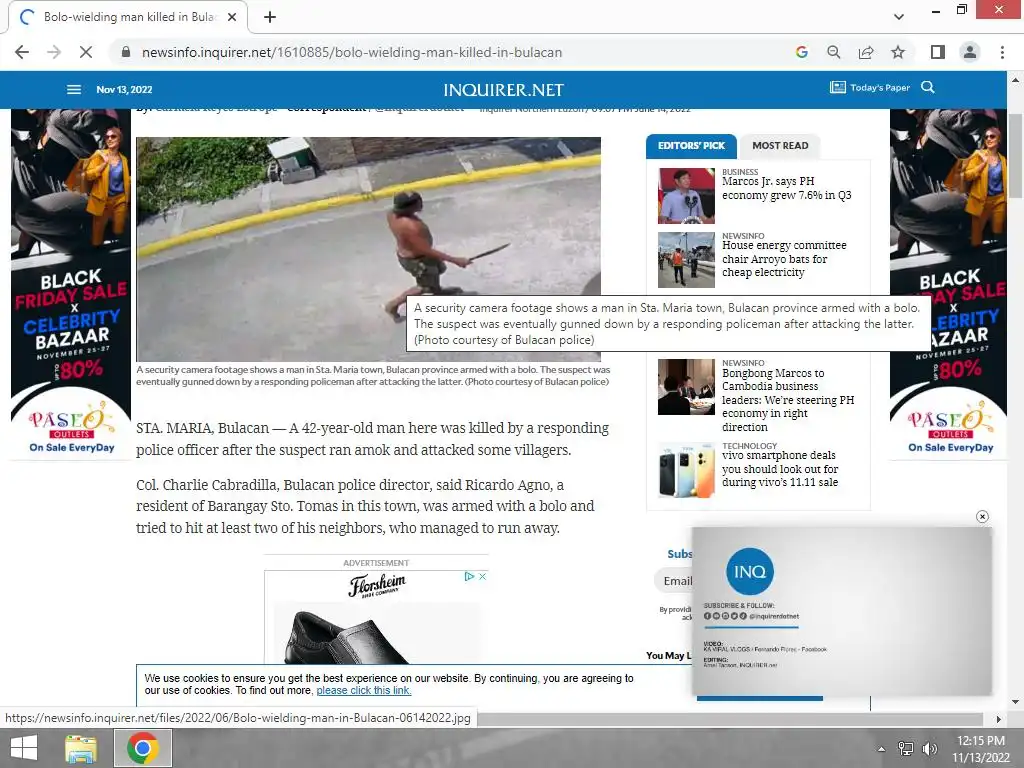
Task: Open the AdChoices icon on Florsheim ad
Action: pos(469,576)
